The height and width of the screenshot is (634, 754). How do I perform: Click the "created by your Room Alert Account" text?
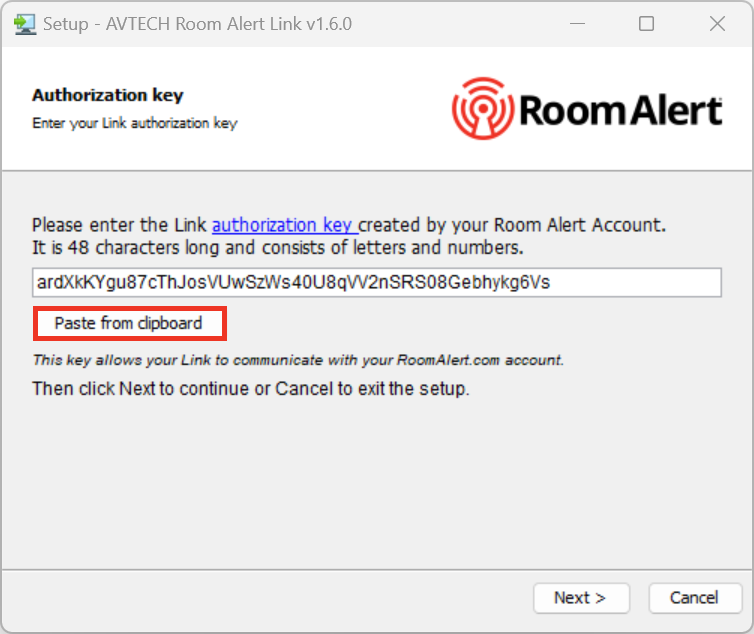[512, 225]
